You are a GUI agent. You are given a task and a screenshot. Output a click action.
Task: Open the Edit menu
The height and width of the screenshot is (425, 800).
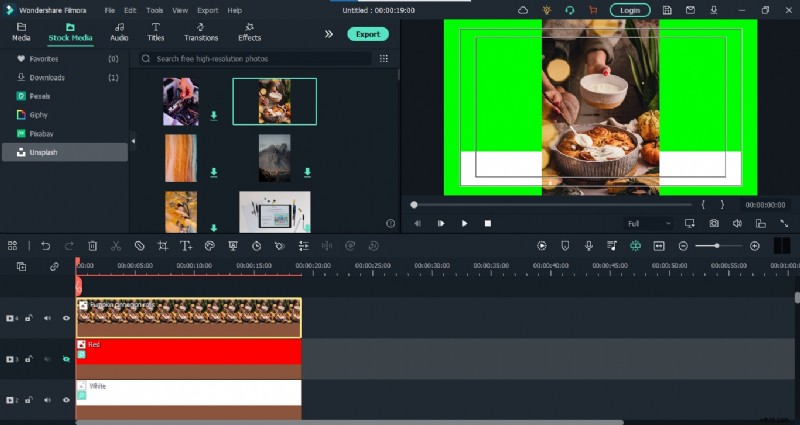coord(130,10)
